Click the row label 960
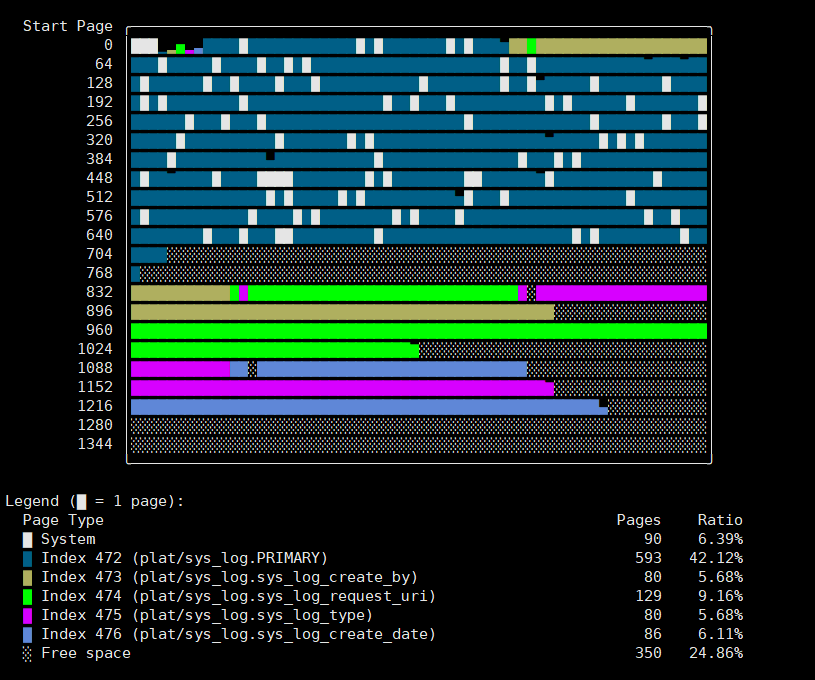The image size is (815, 680). [99, 330]
